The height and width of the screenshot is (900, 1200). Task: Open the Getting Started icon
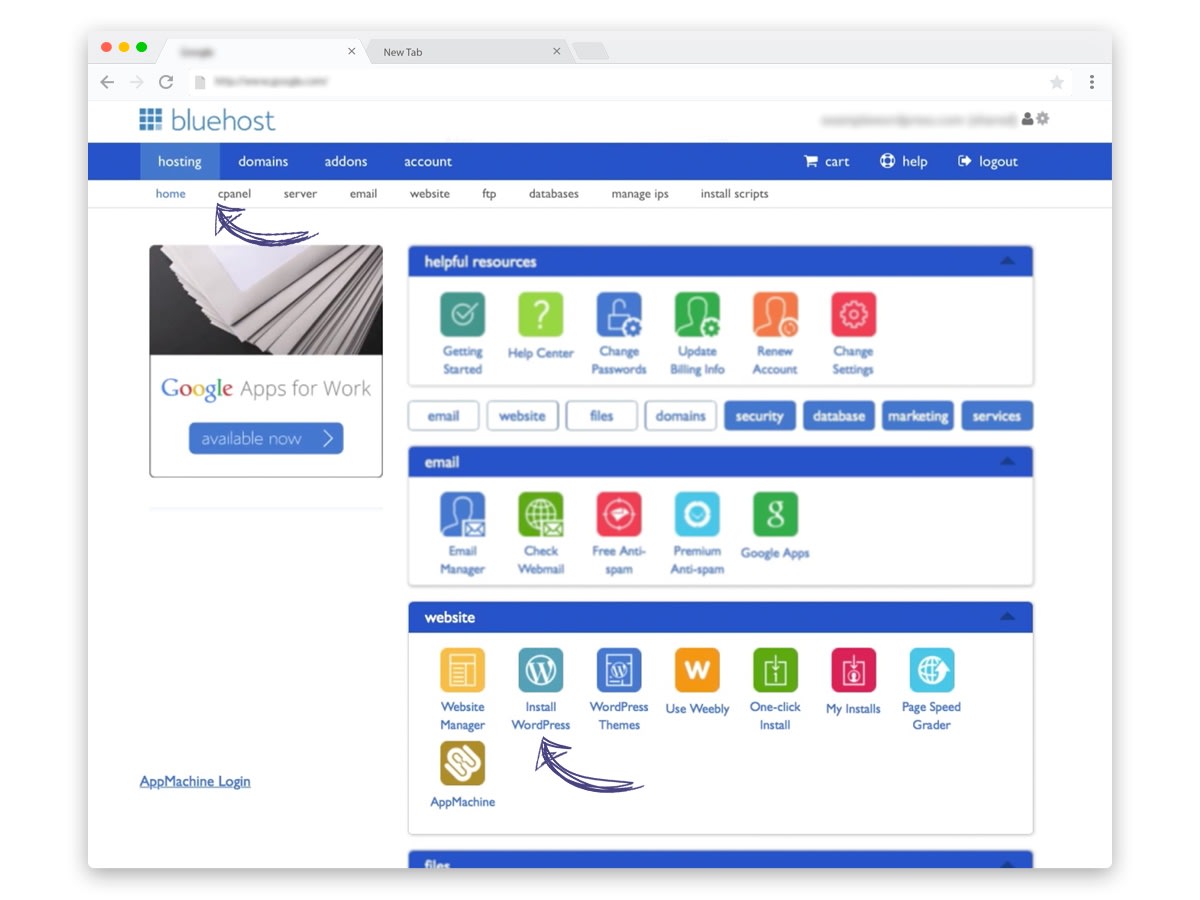click(x=462, y=315)
